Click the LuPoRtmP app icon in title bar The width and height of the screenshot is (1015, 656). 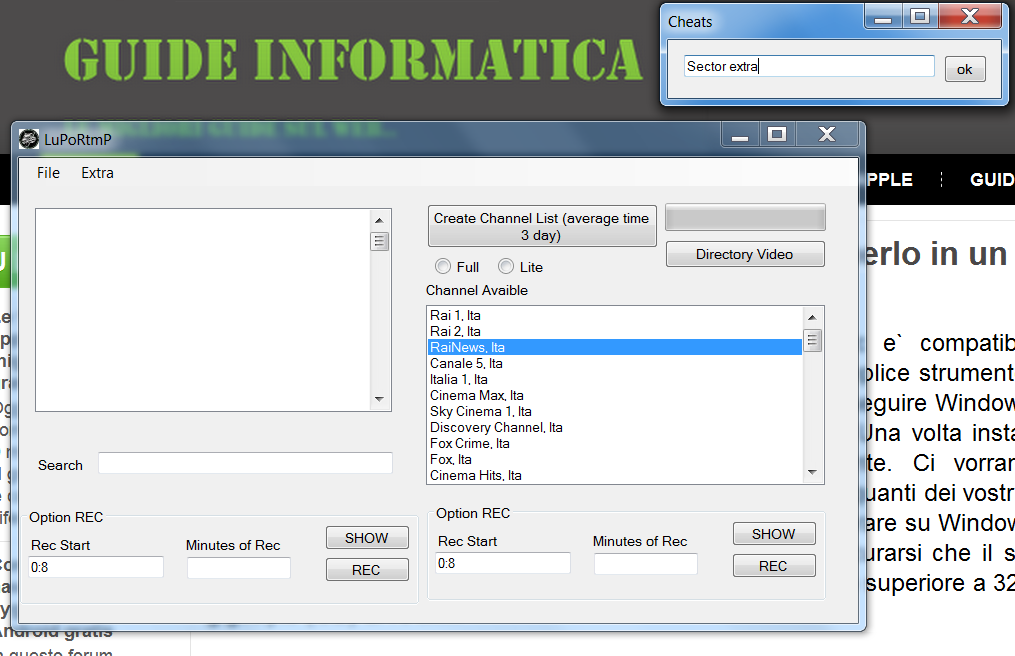[x=28, y=139]
